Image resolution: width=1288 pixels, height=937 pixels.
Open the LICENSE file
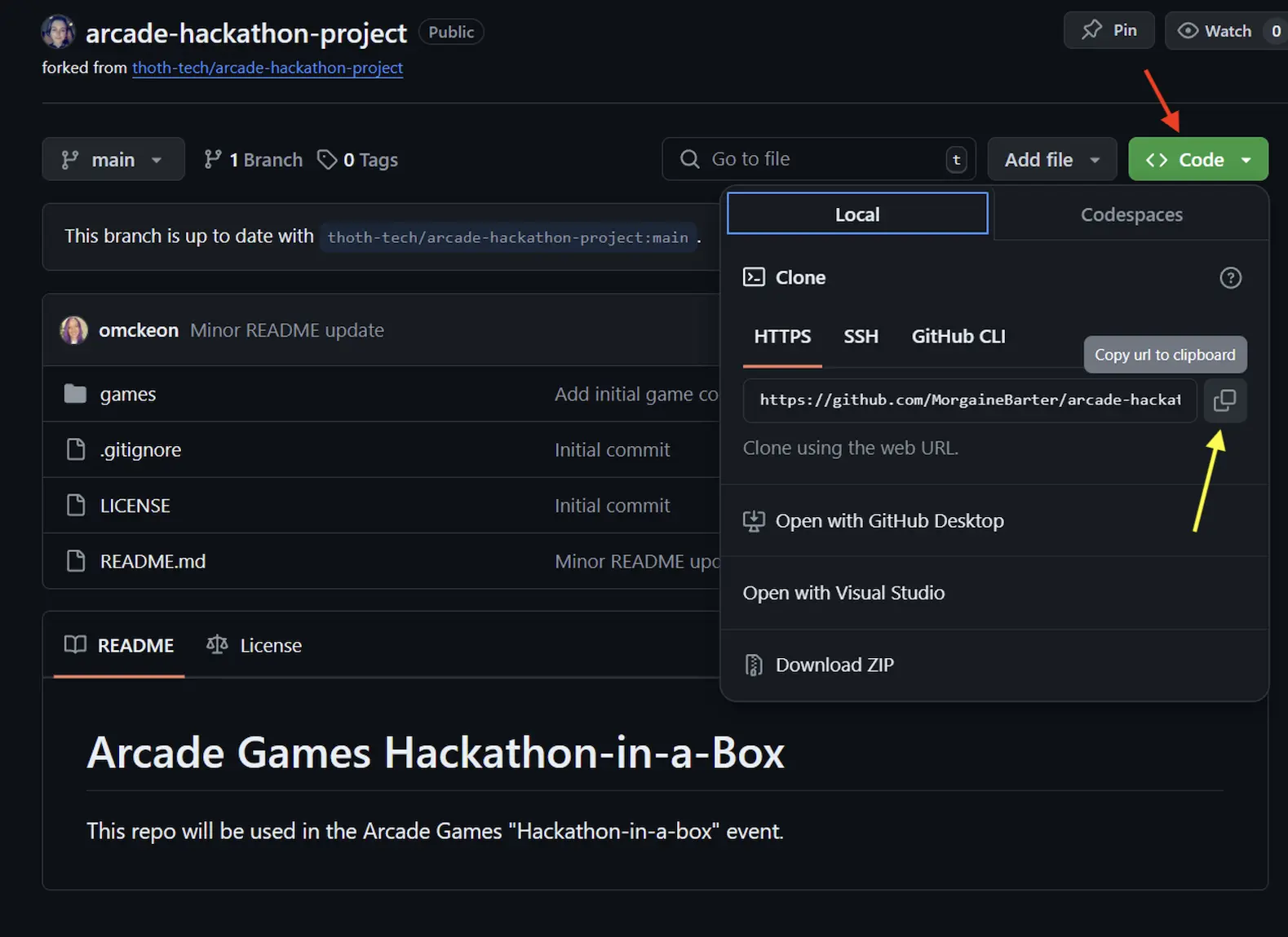coord(135,506)
